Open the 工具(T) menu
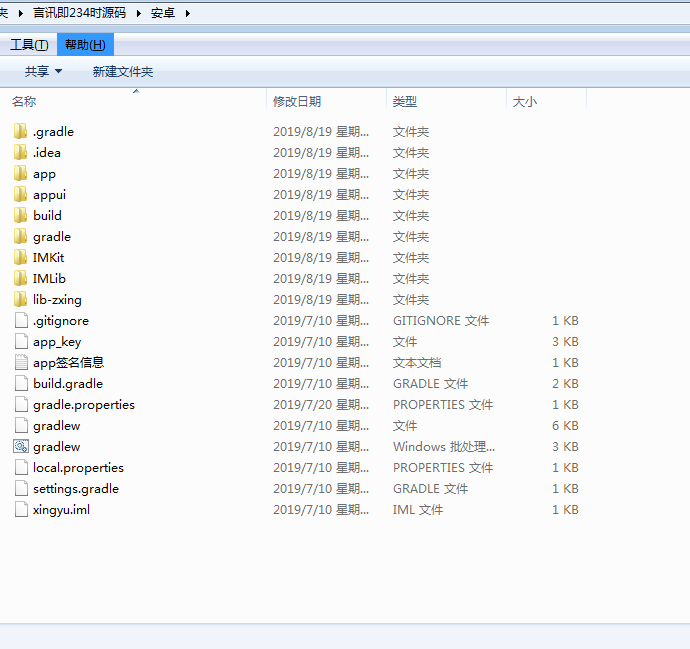Image resolution: width=690 pixels, height=649 pixels. click(x=29, y=44)
